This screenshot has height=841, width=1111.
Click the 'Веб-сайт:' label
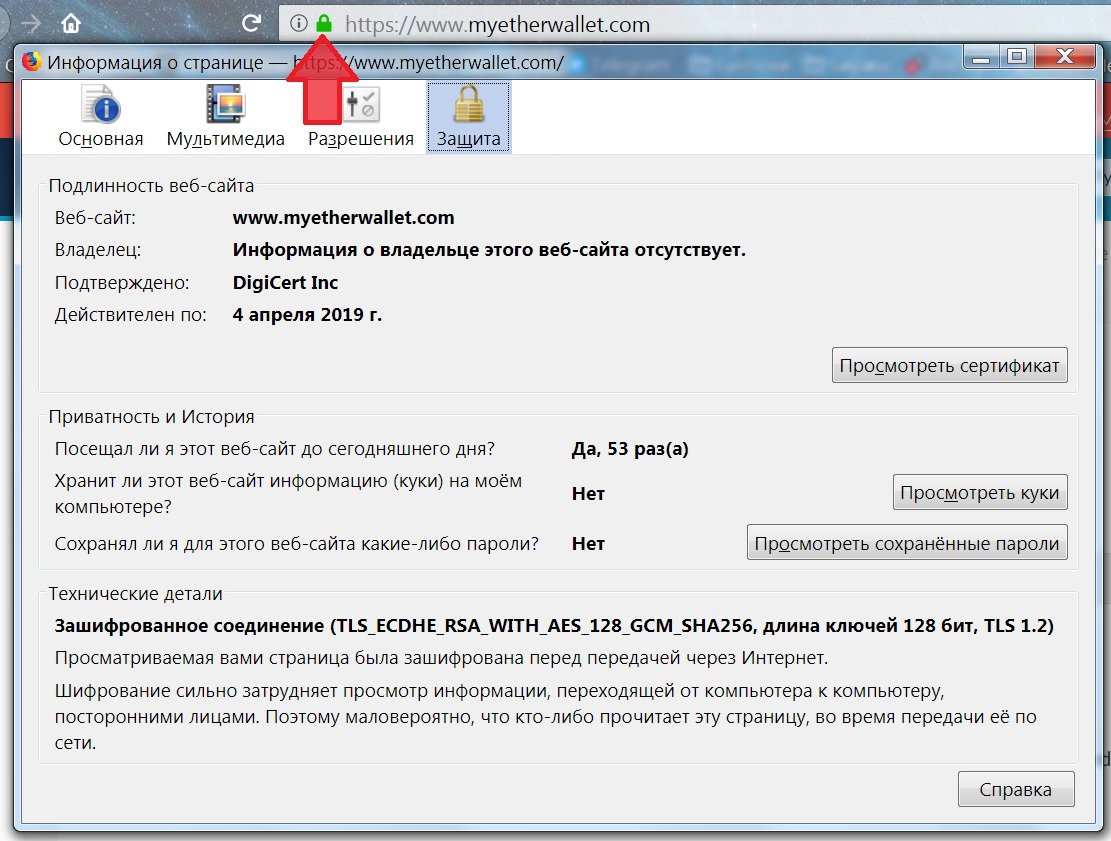pyautogui.click(x=95, y=218)
